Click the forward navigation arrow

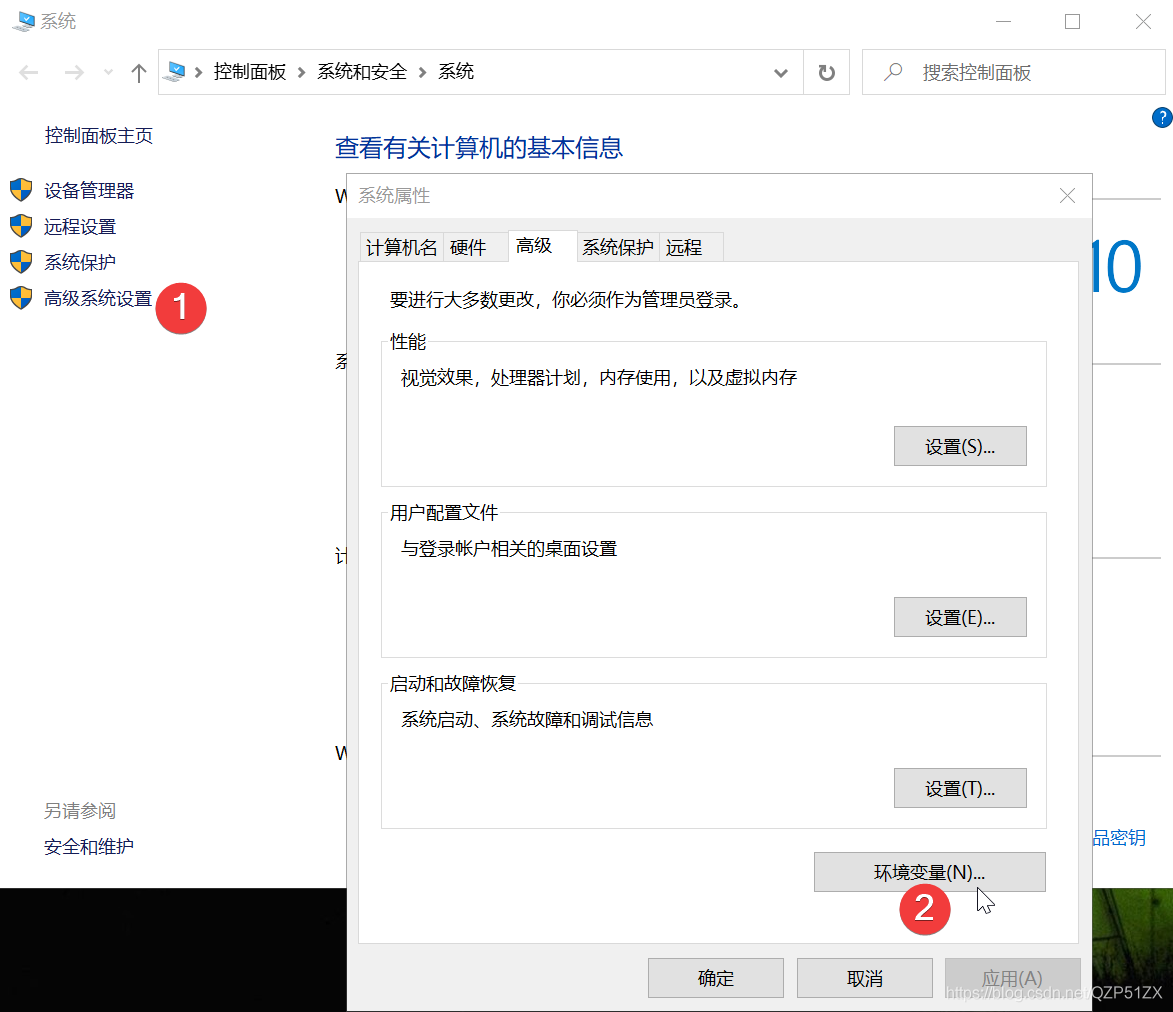(73, 73)
